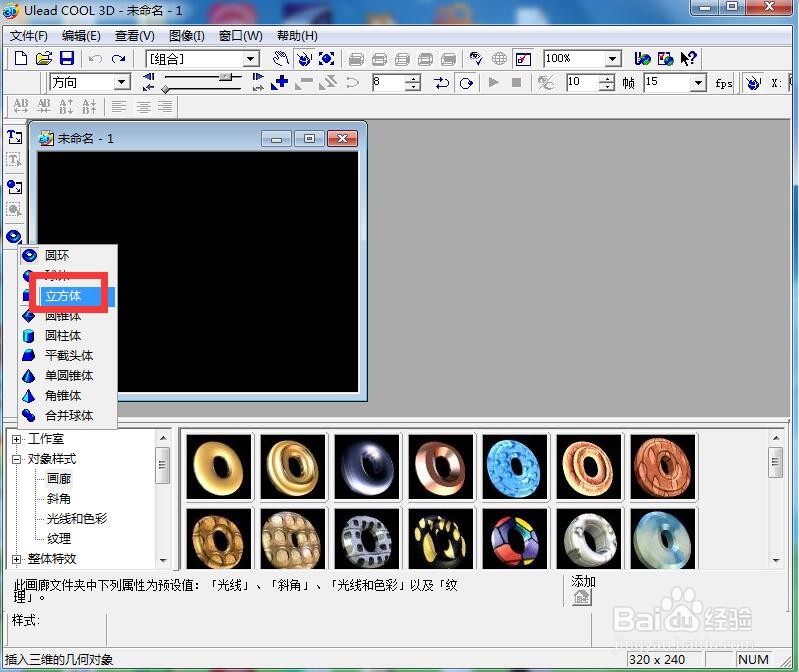Image resolution: width=799 pixels, height=672 pixels.
Task: Collapse the 对象样式 tree node
Action: pos(16,459)
